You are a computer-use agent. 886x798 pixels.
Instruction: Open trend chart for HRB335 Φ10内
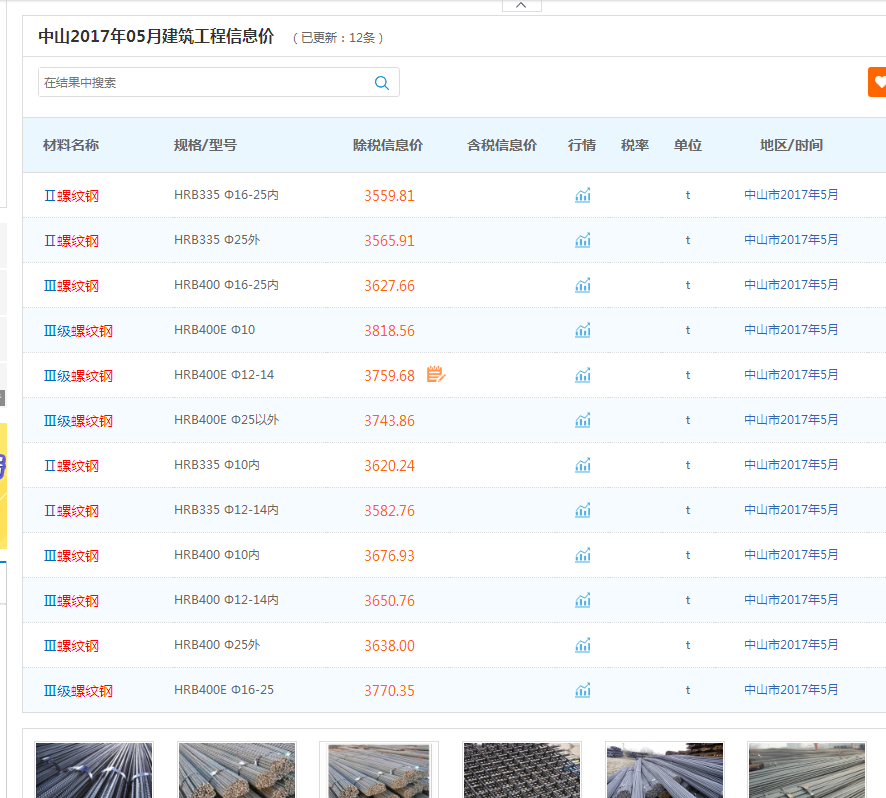pos(583,465)
